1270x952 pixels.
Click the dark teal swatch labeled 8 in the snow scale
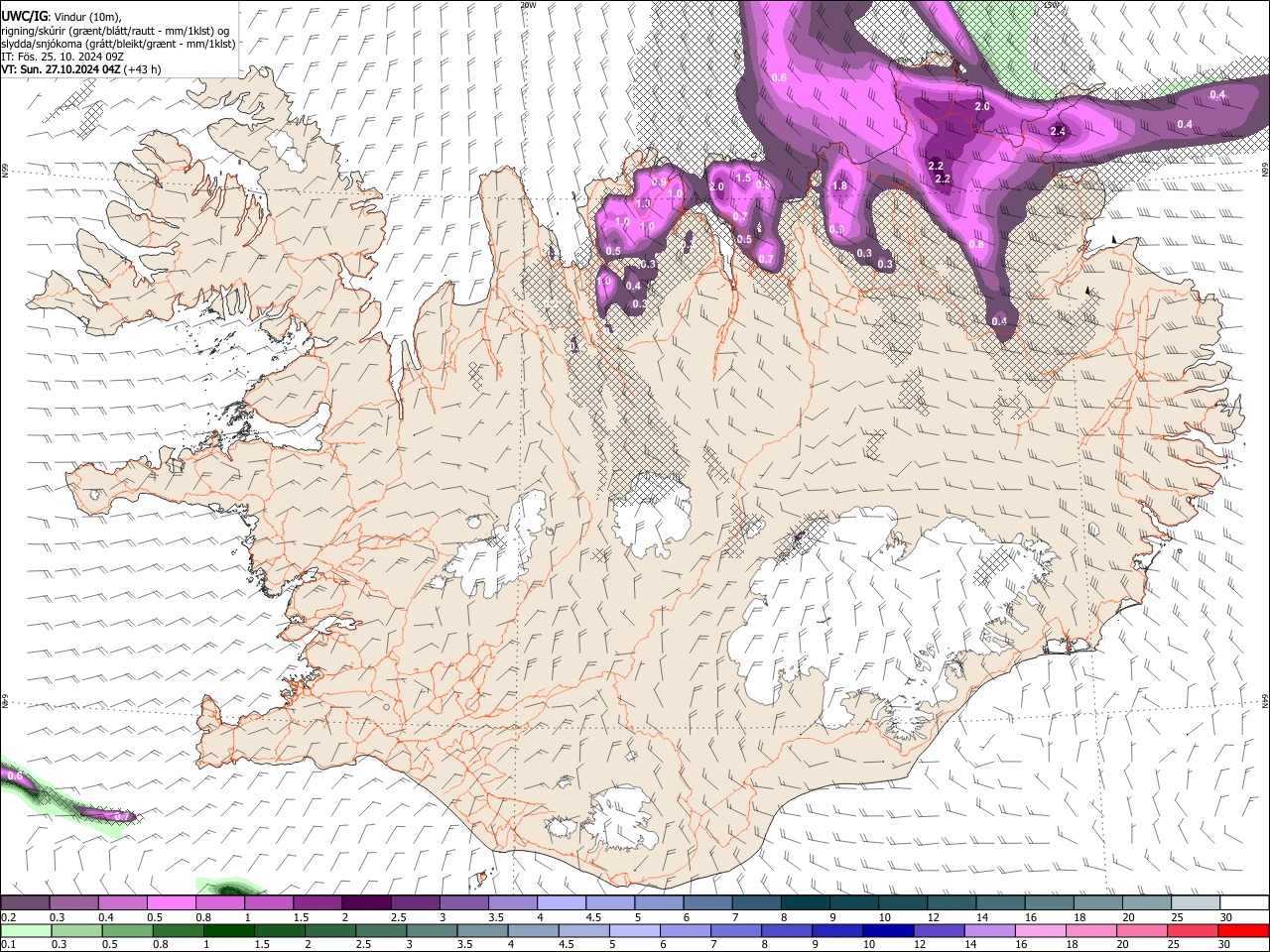click(806, 902)
